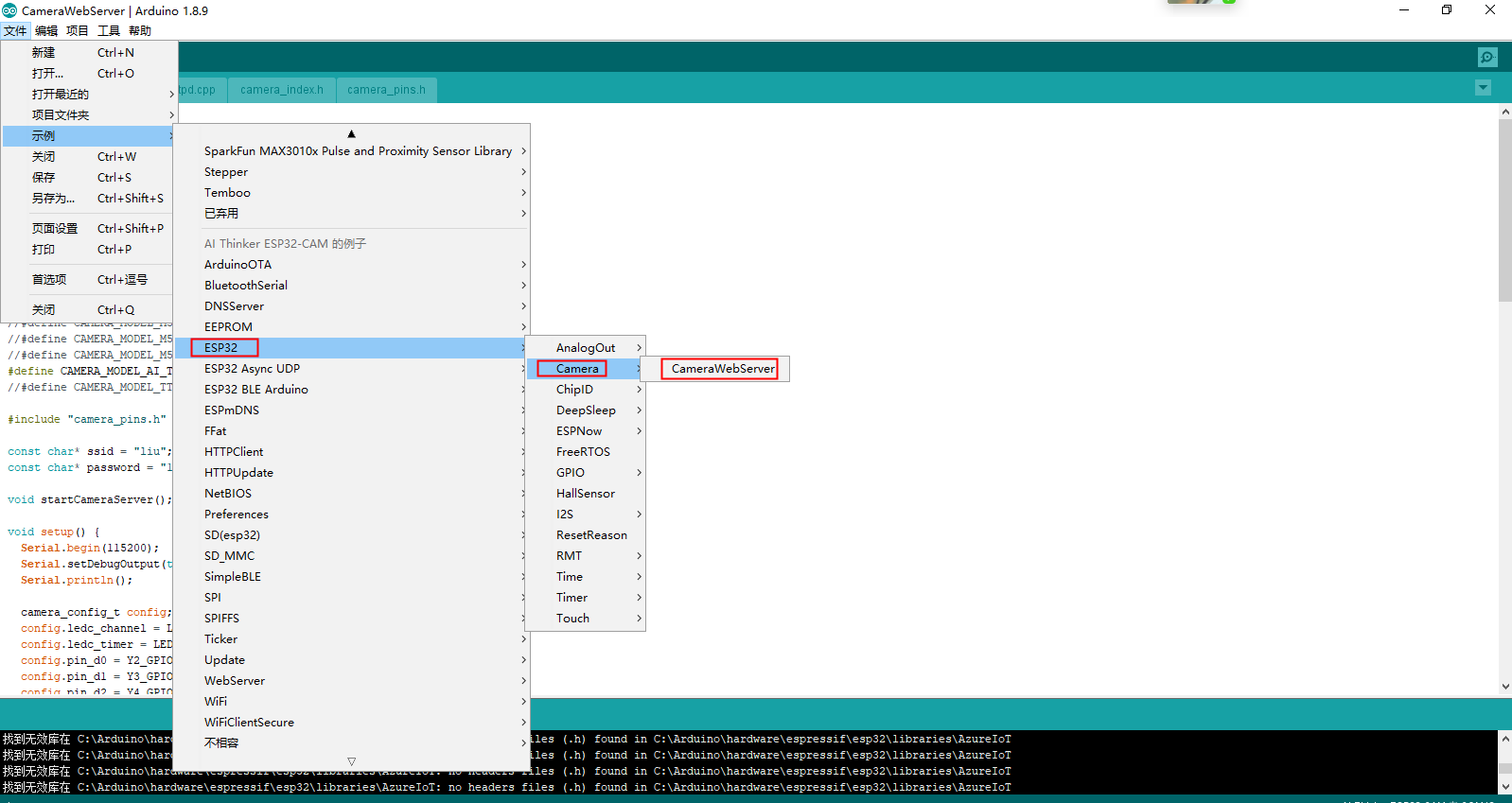This screenshot has width=1512, height=803.
Task: Open the tab dropdown arrow at the right
Action: (x=1483, y=88)
